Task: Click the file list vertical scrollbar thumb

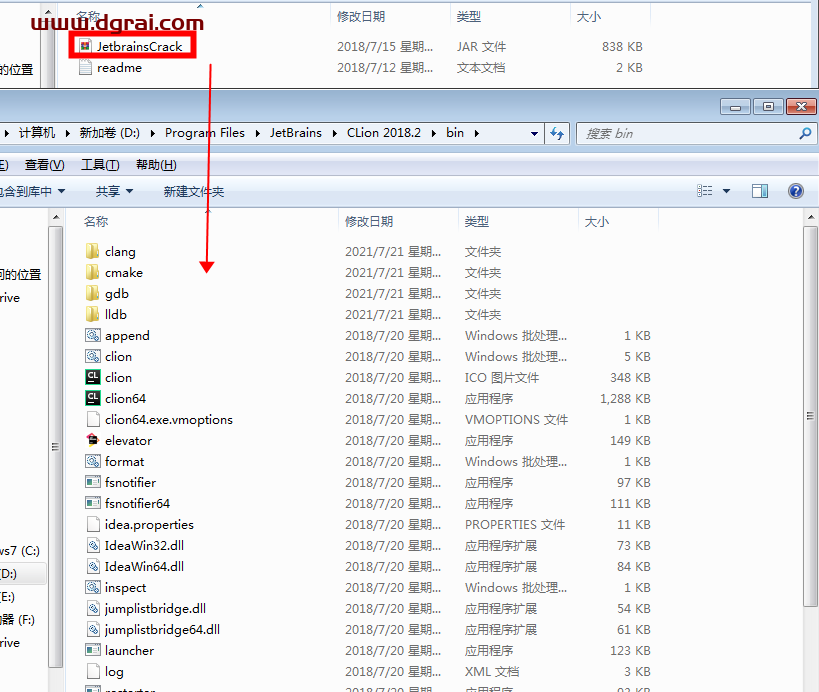Action: click(x=811, y=417)
